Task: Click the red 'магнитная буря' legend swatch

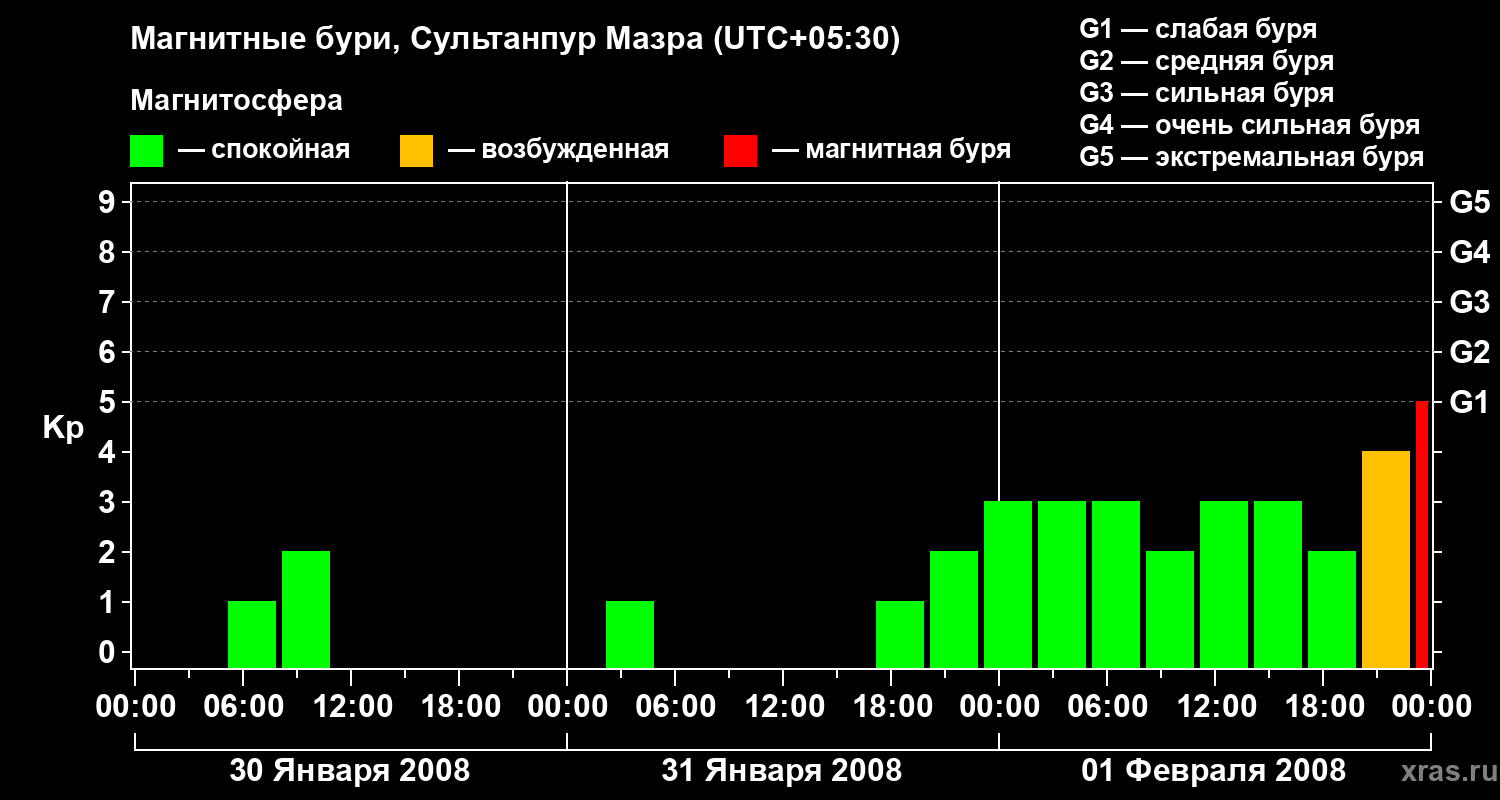Action: click(x=740, y=151)
